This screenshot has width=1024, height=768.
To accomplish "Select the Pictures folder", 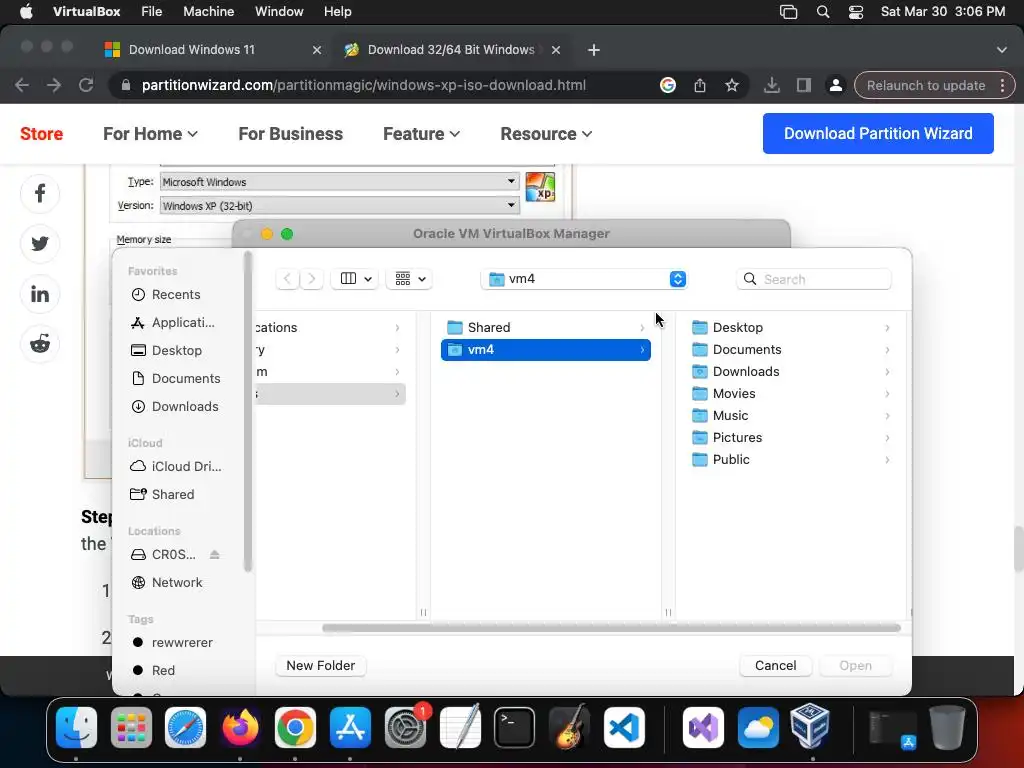I will coord(792,438).
